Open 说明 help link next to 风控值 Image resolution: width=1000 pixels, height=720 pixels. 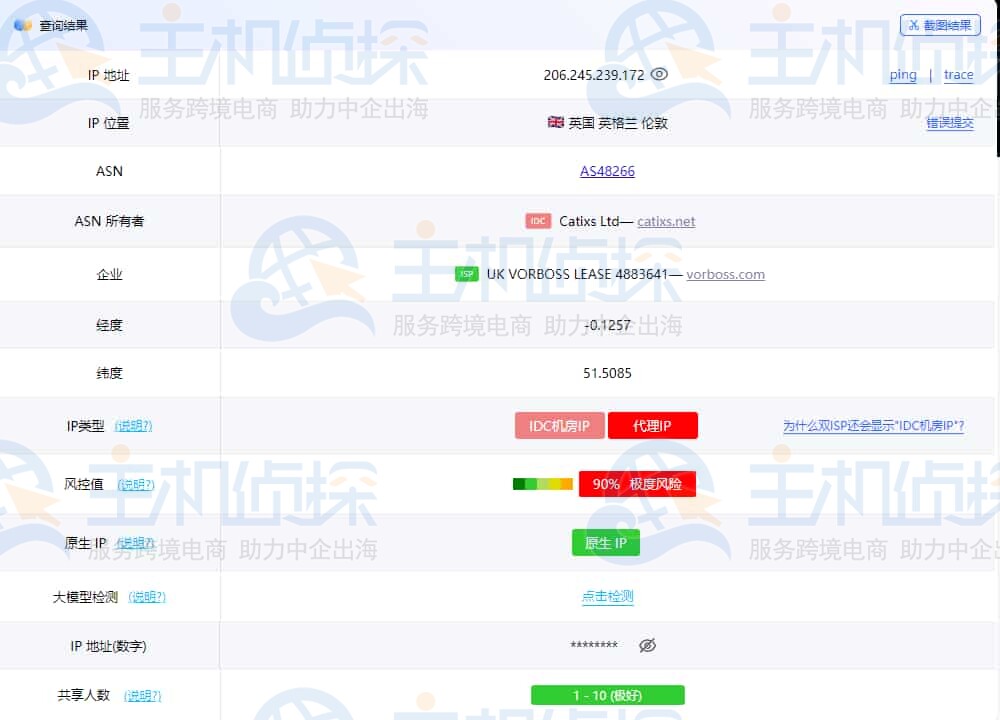[x=136, y=484]
